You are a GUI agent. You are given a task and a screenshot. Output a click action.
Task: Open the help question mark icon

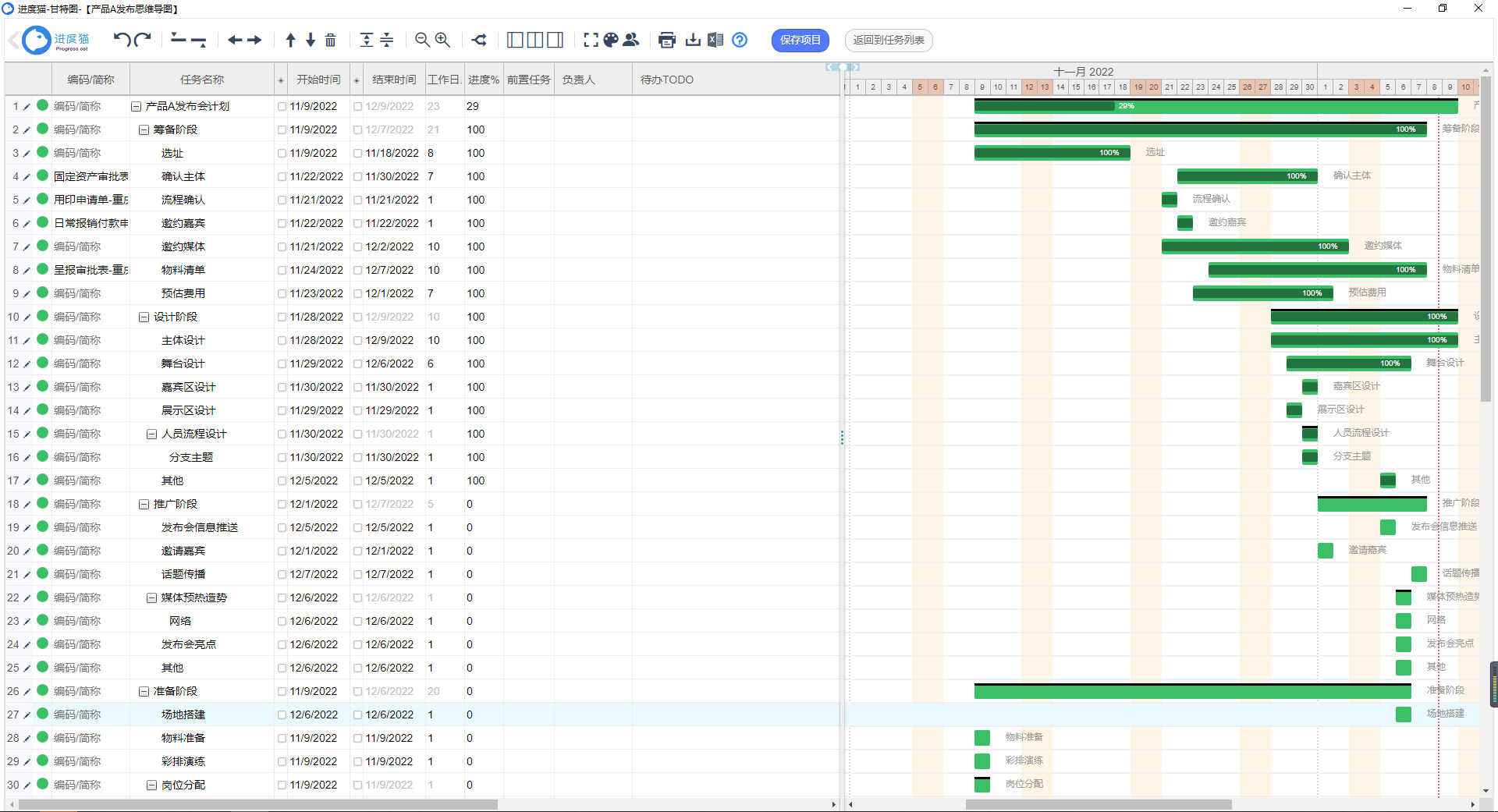(740, 40)
